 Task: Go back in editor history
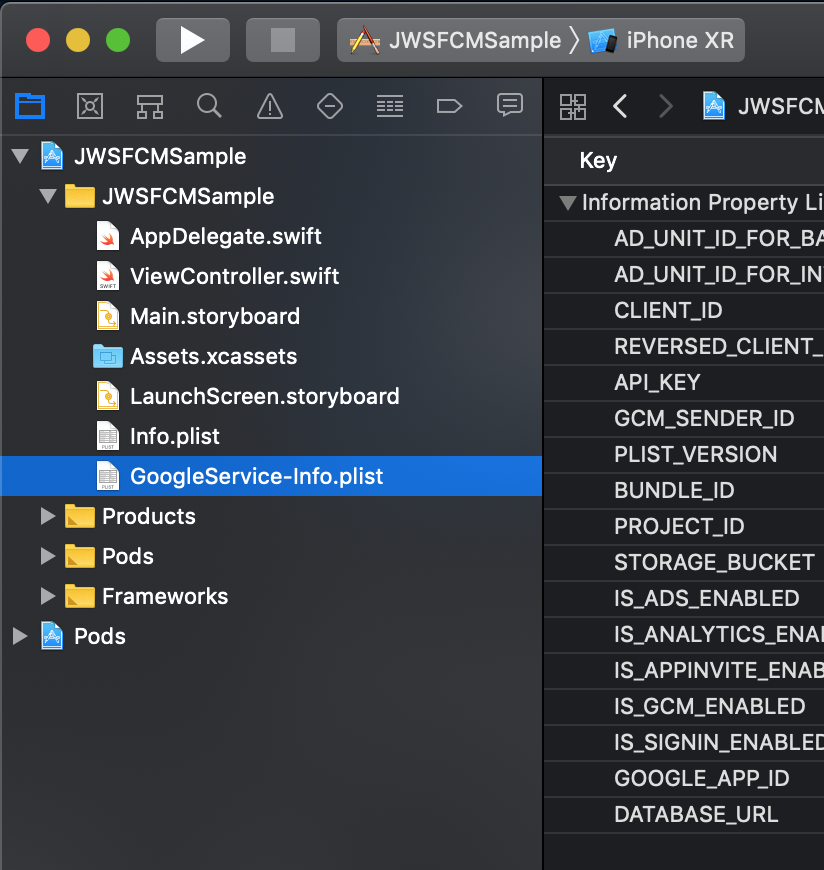tap(620, 106)
